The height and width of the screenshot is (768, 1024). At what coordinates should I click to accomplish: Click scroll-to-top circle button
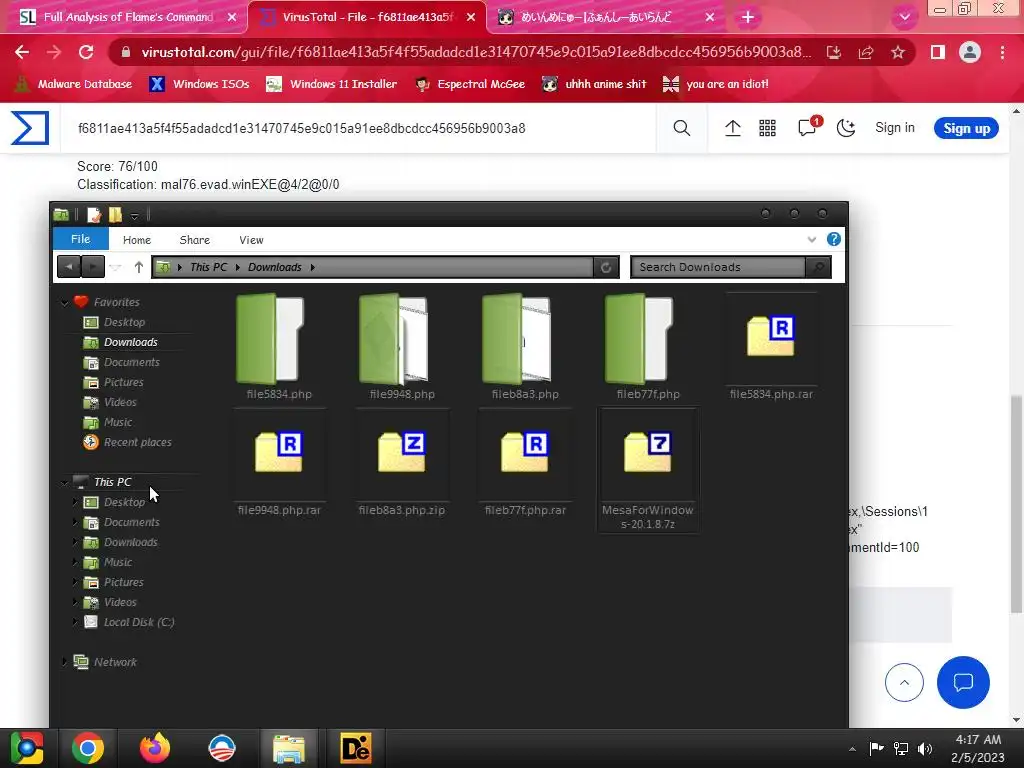pyautogui.click(x=904, y=682)
